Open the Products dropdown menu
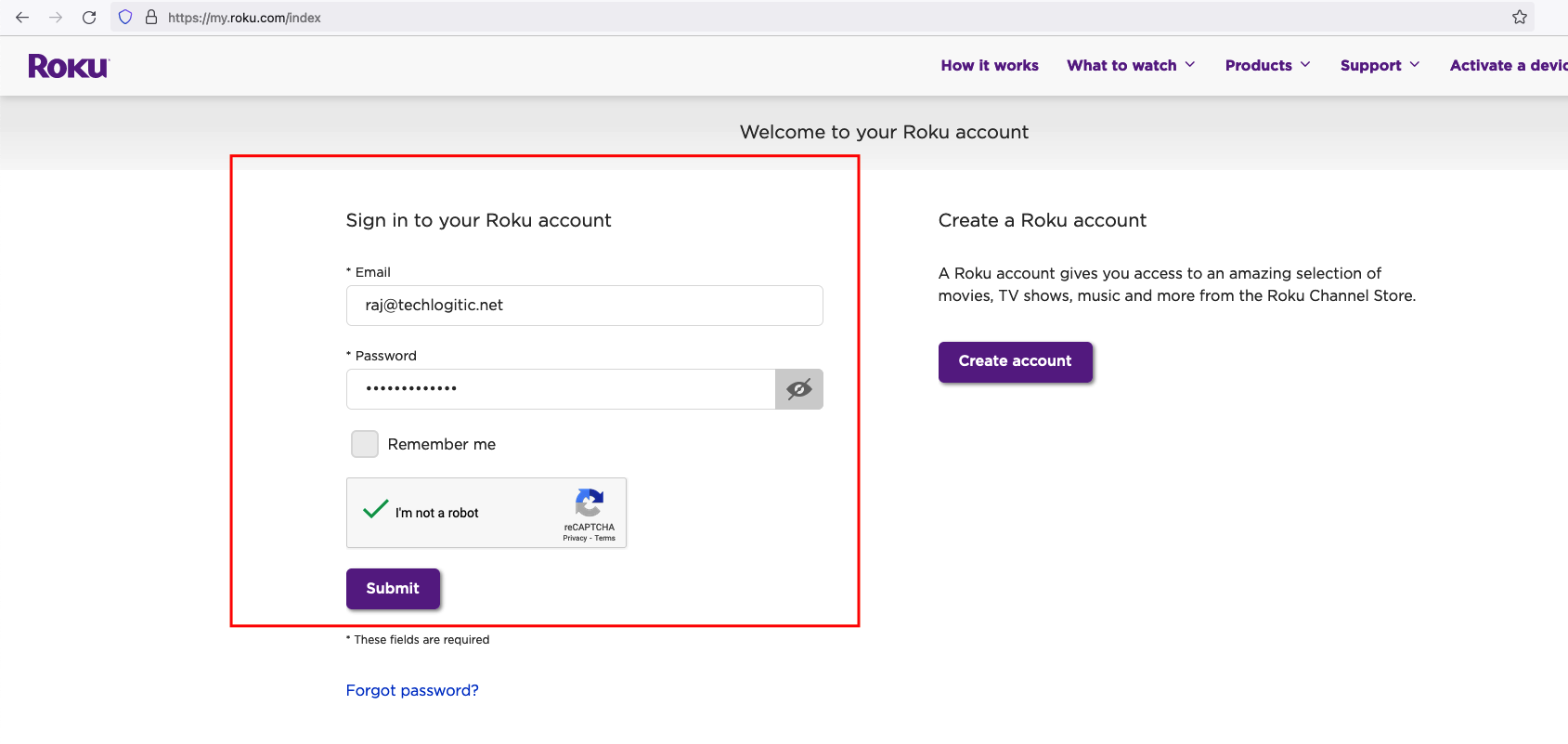Viewport: 1568px width, 744px height. pos(1267,65)
